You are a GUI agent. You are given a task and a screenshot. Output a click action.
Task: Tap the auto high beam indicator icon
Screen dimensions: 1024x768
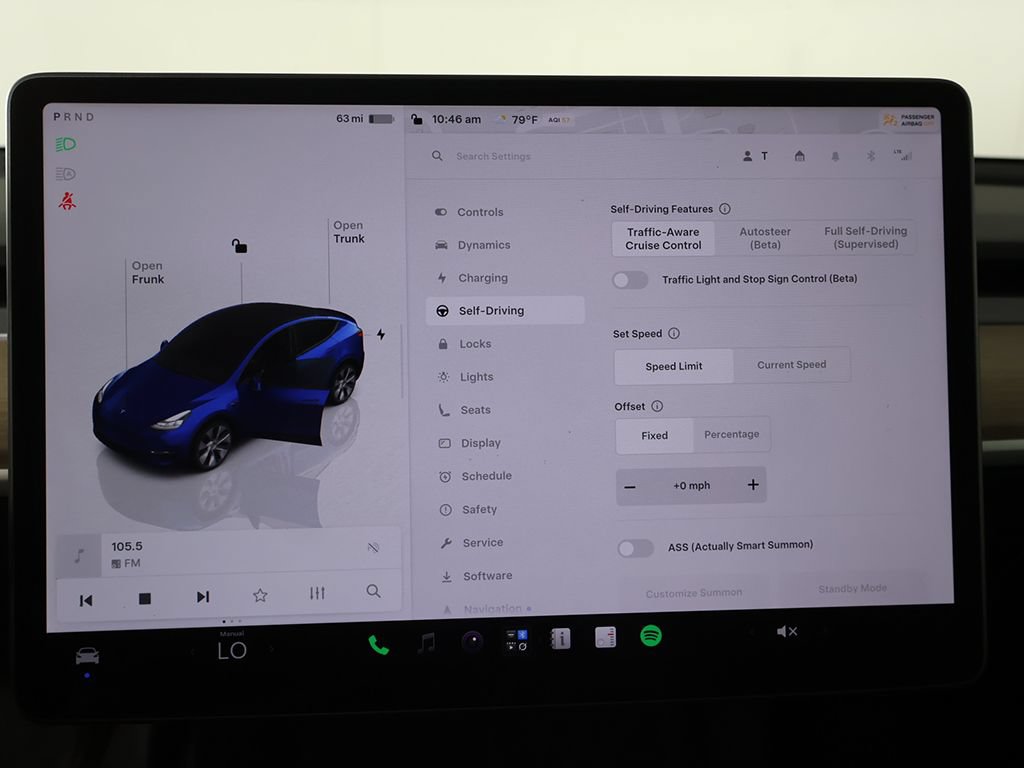pyautogui.click(x=65, y=174)
